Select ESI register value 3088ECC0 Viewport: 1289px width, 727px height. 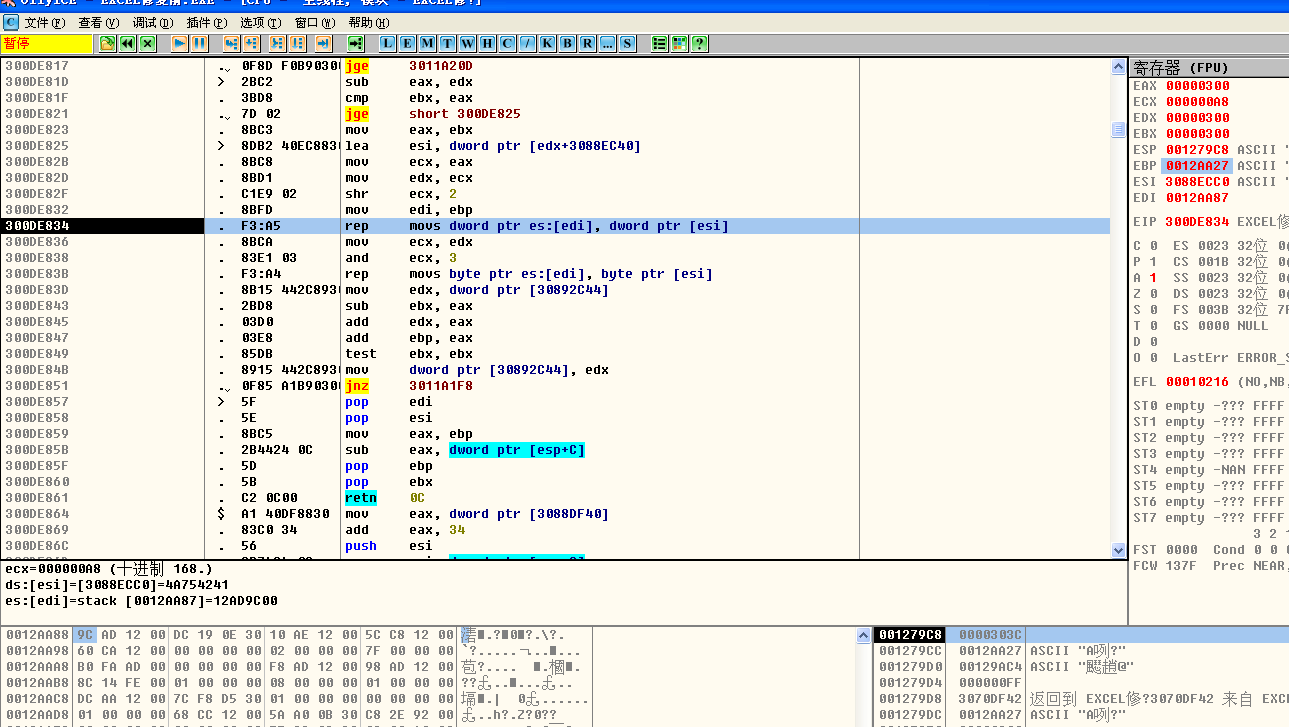tap(1196, 182)
